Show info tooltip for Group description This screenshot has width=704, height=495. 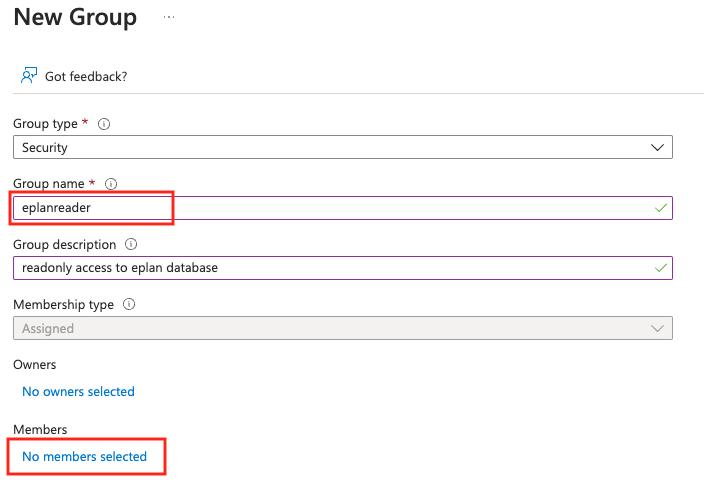[x=131, y=244]
